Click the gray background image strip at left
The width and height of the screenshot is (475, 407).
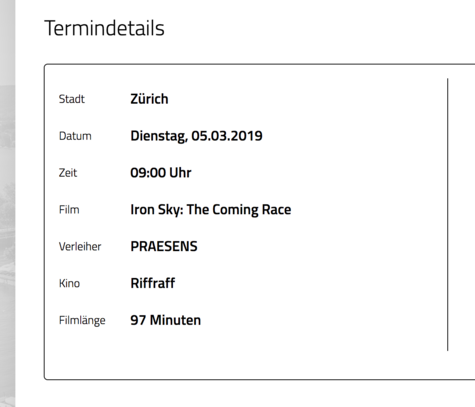pos(7,203)
